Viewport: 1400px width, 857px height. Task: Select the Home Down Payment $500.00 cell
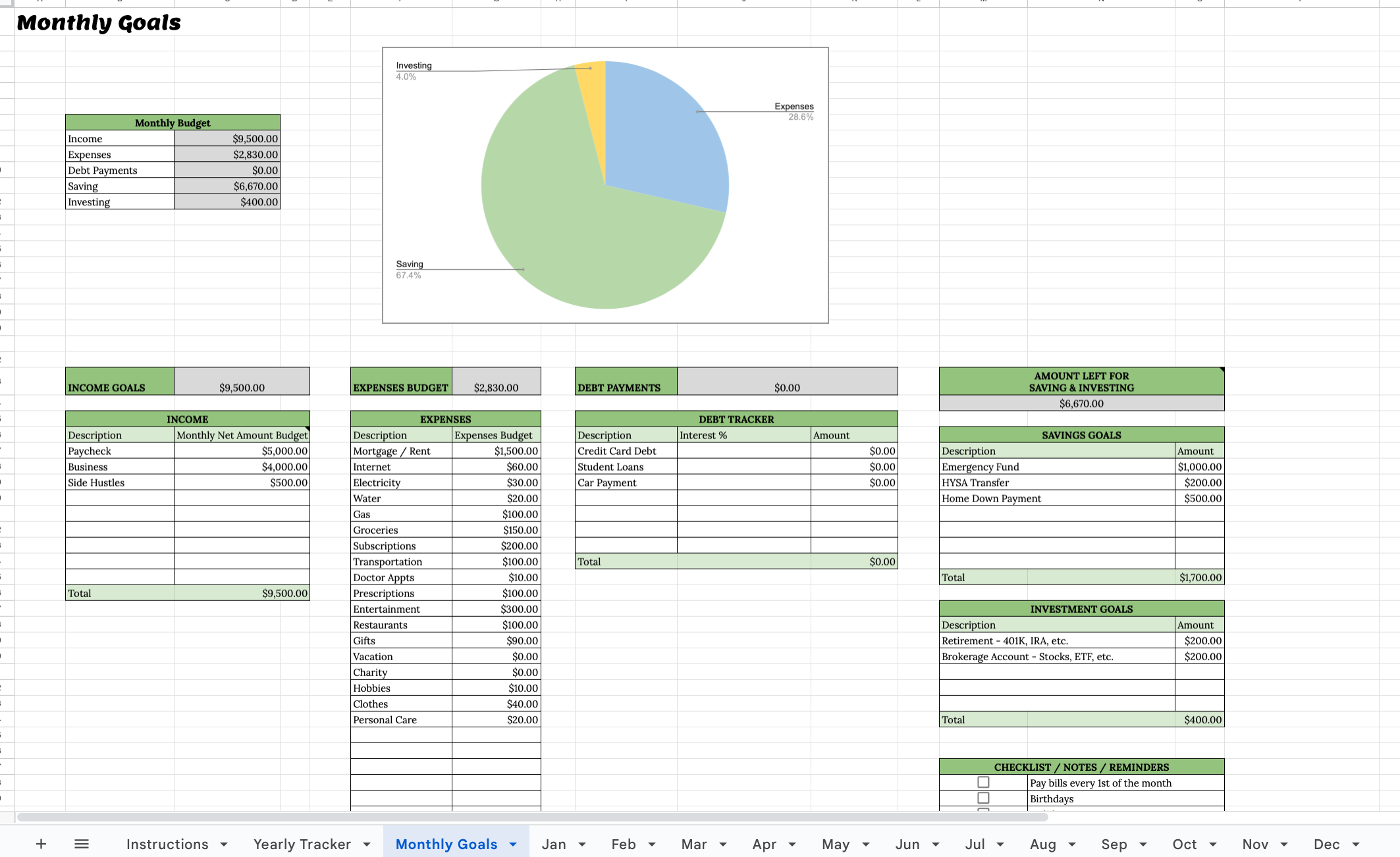tap(1199, 498)
